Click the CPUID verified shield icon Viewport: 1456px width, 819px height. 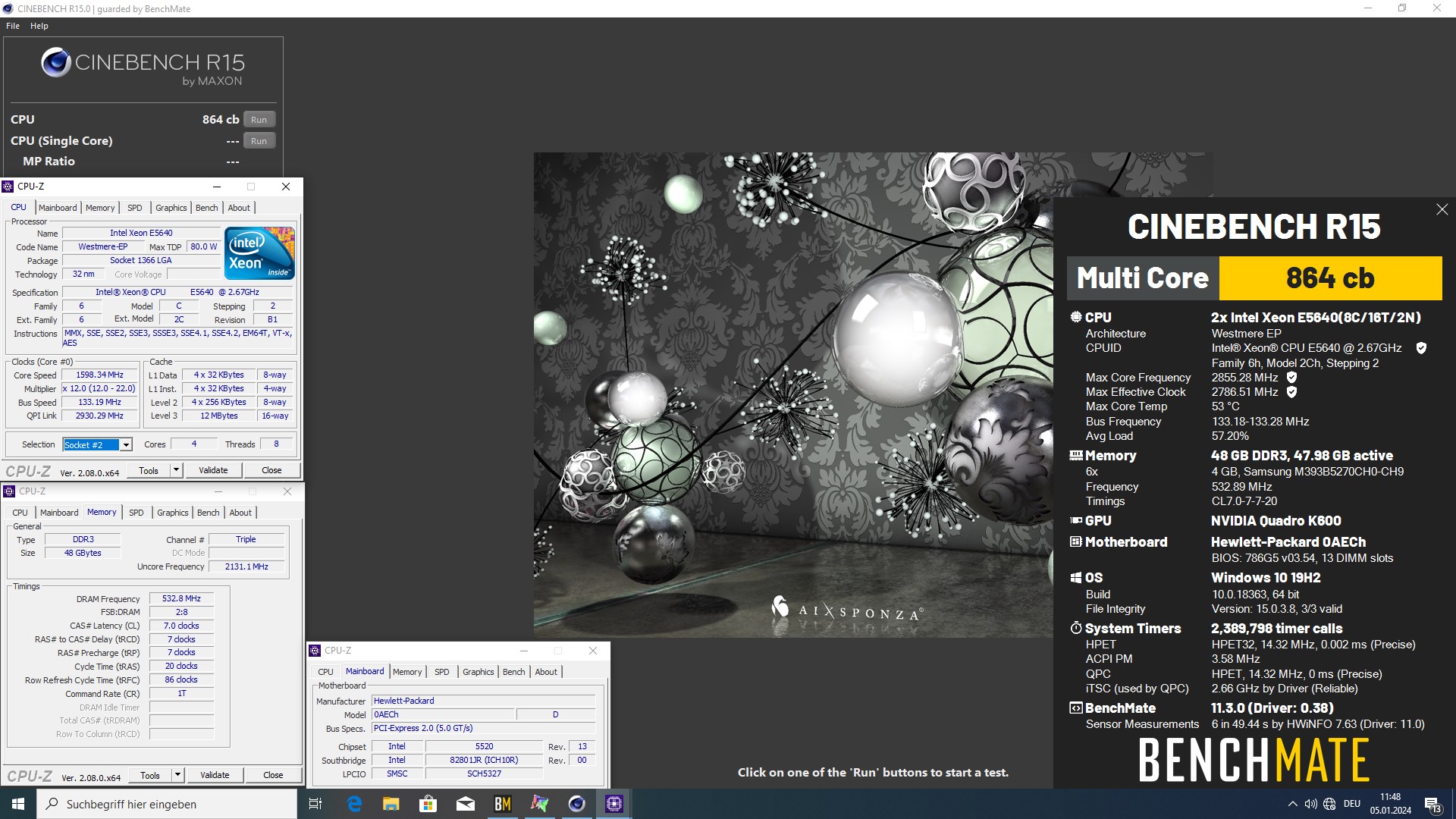click(1421, 348)
